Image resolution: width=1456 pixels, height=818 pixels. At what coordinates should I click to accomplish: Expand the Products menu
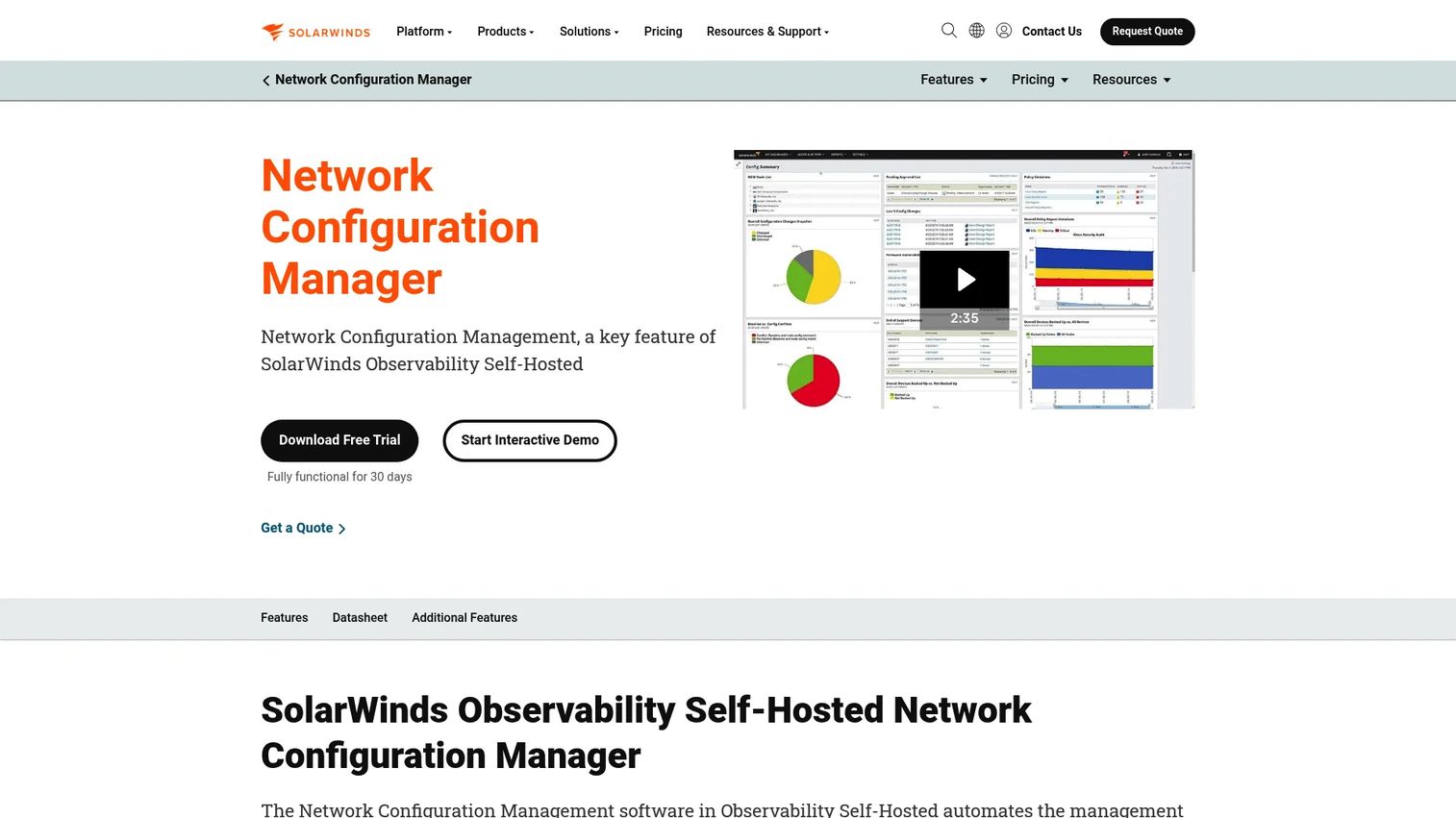coord(506,32)
